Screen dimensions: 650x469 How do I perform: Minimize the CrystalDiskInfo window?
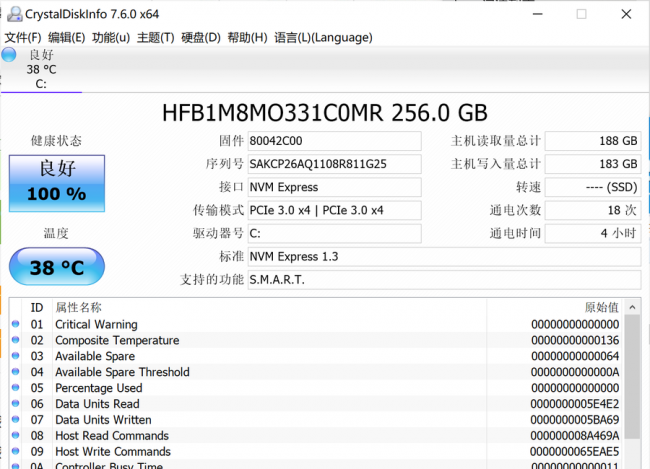[x=538, y=14]
